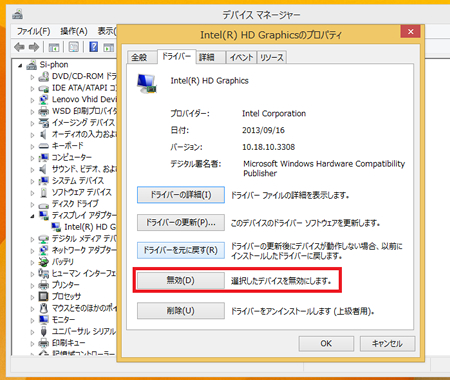Expand the IDE ATA/ATAPI node
This screenshot has width=450, height=380.
click(32, 89)
